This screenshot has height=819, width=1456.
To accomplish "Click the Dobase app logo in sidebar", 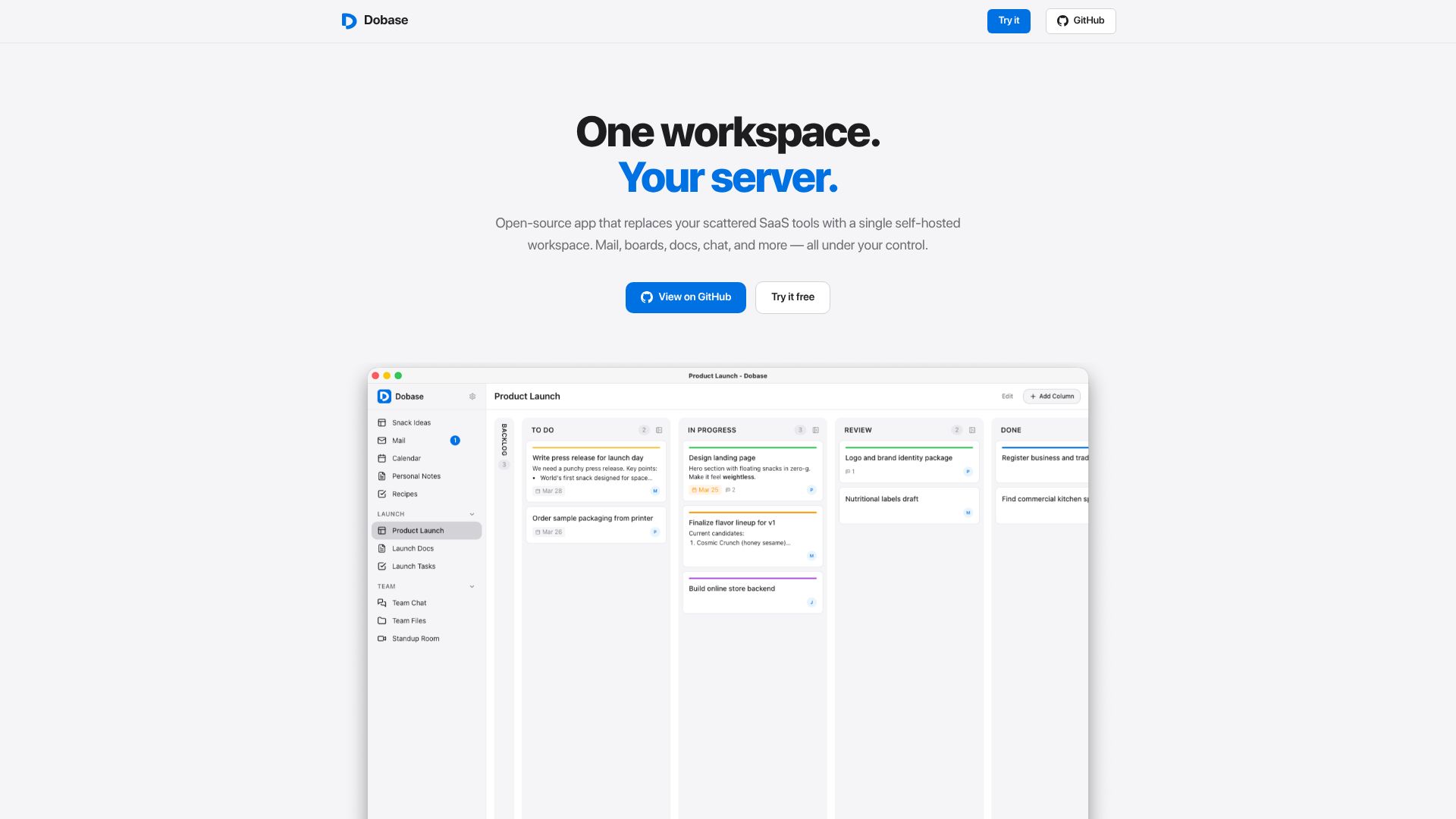I will (x=384, y=397).
